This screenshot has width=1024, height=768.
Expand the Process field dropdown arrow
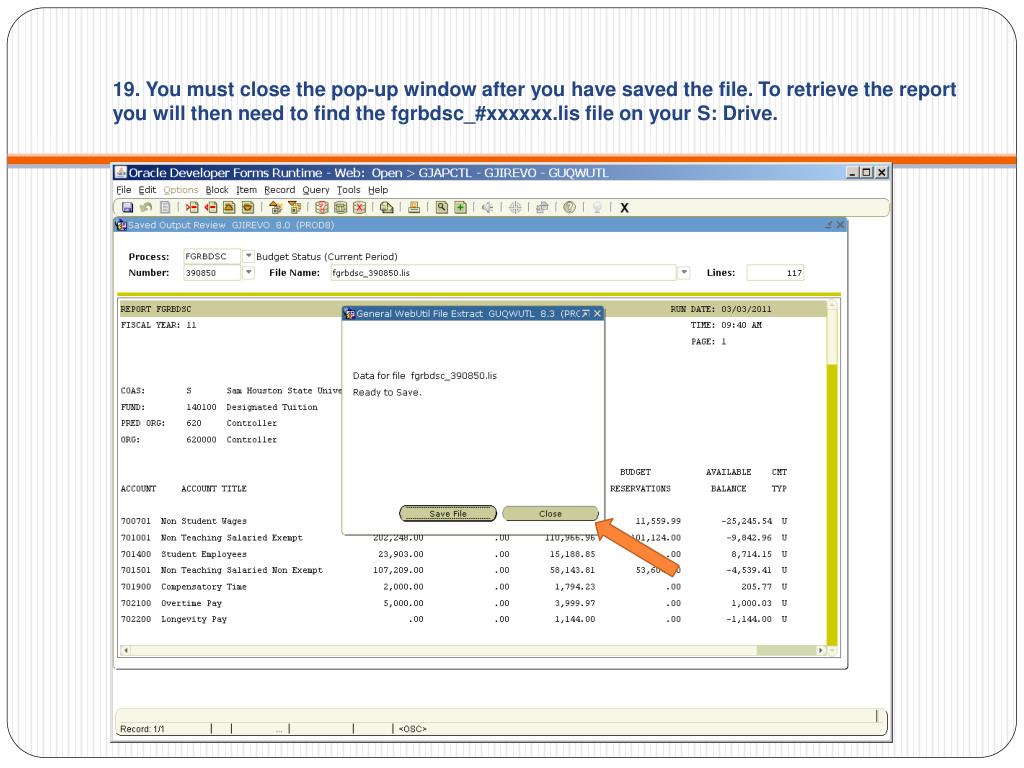pos(249,256)
